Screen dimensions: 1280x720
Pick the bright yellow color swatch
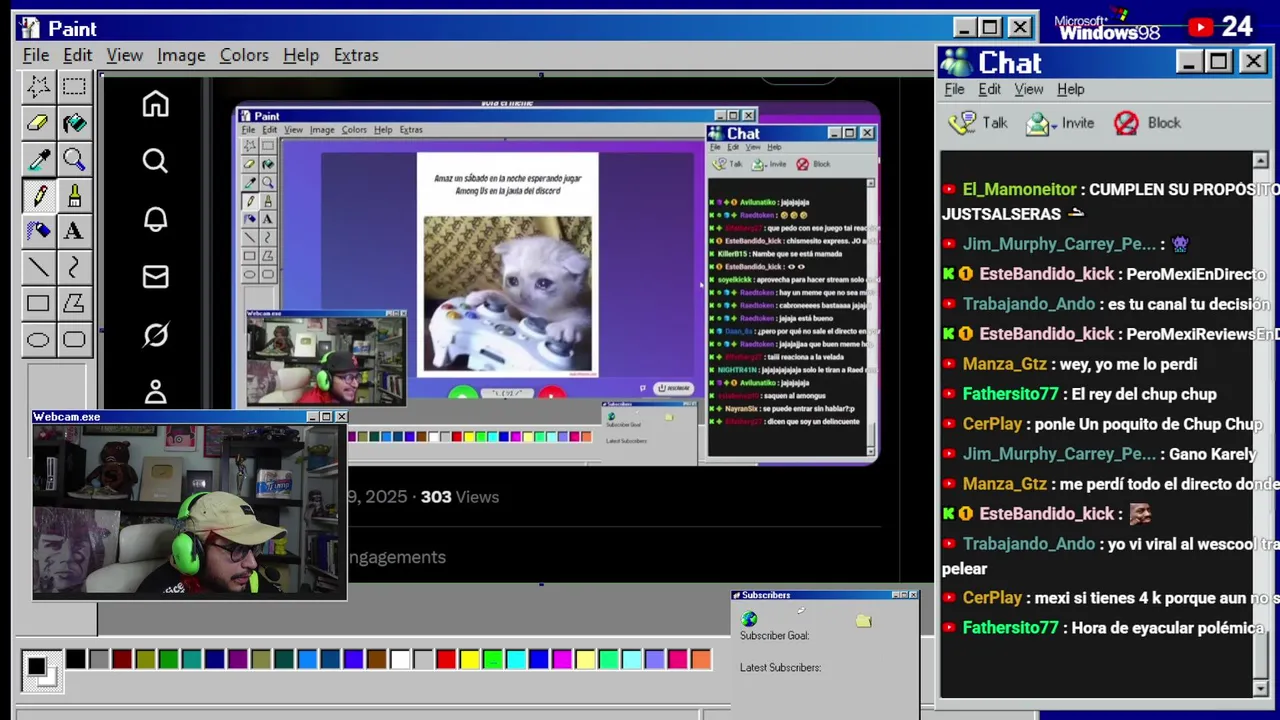click(x=469, y=659)
